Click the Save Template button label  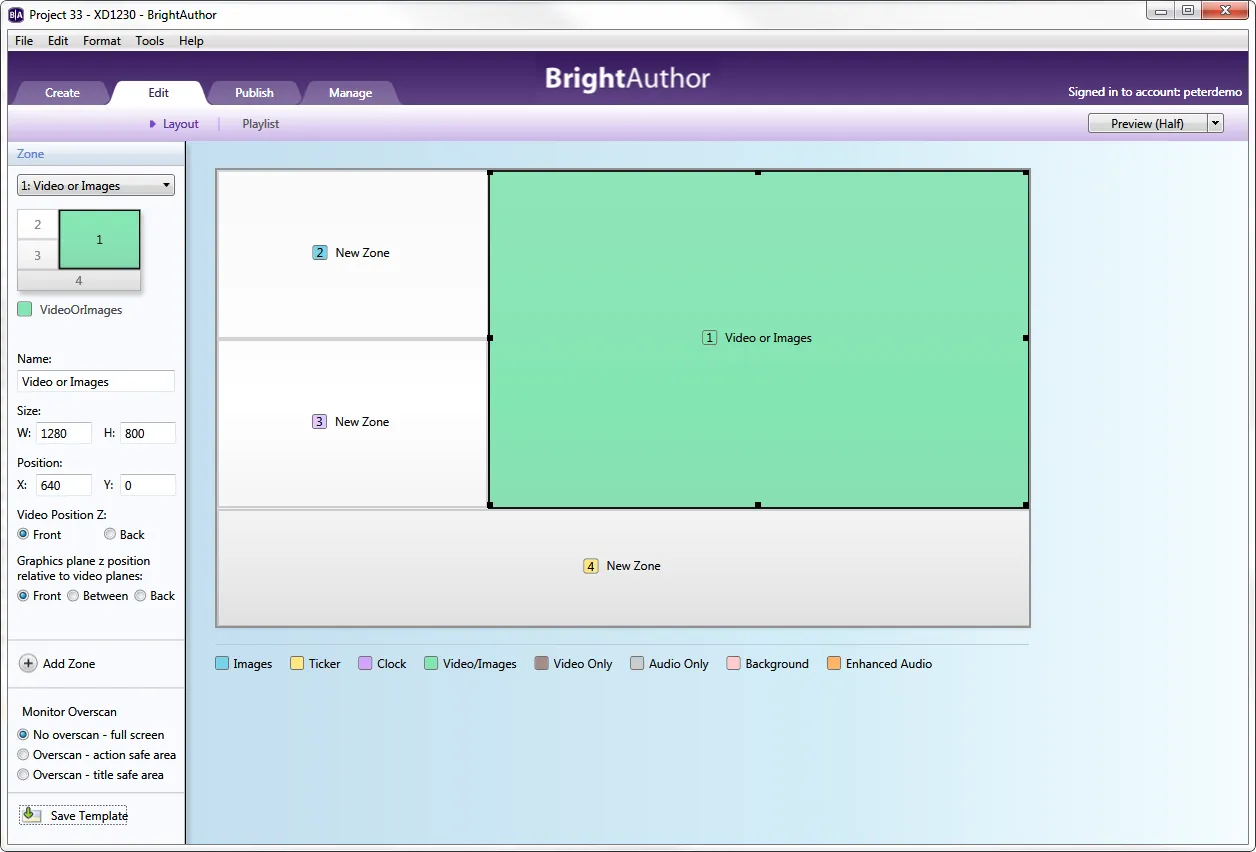(89, 815)
